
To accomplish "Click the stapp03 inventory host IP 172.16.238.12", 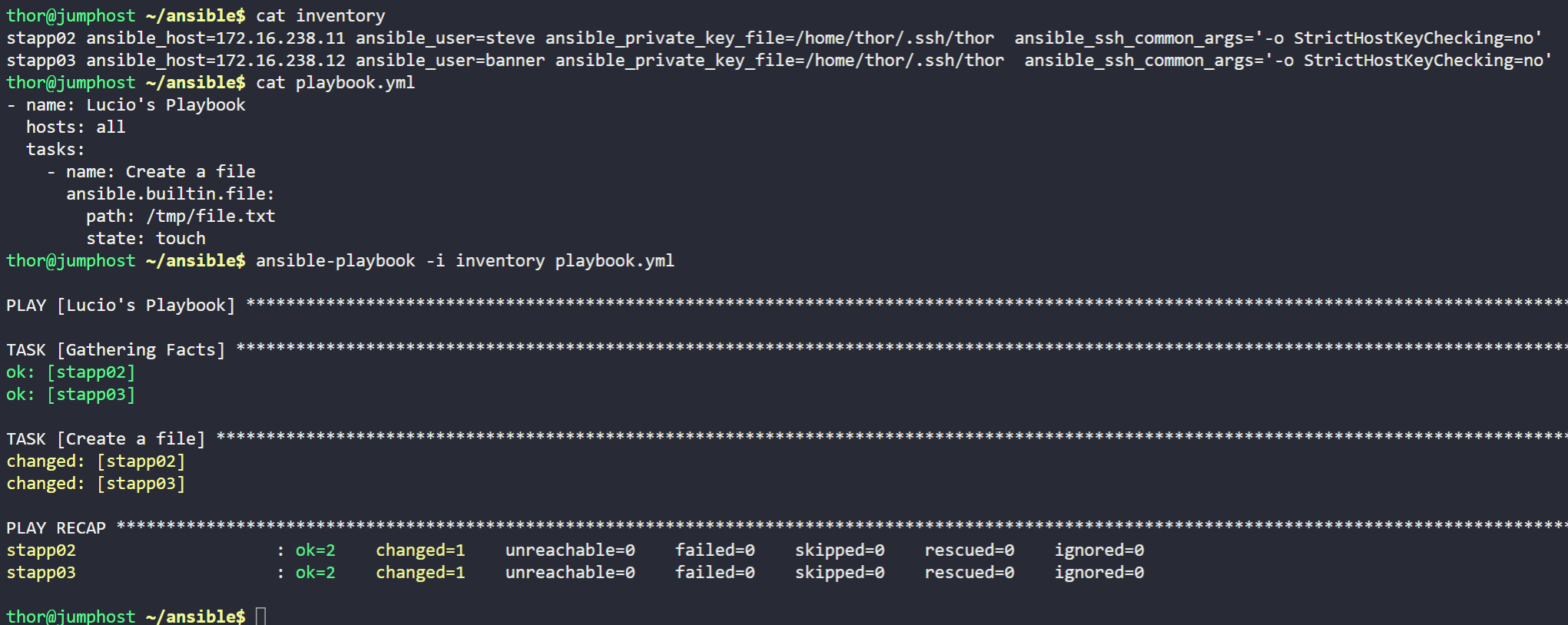I will tap(280, 61).
